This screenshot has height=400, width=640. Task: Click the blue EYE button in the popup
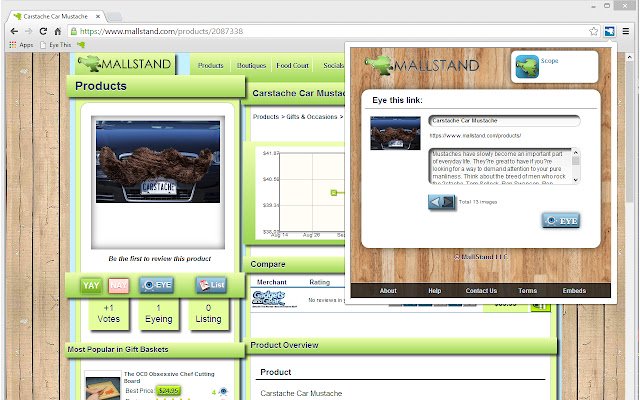(x=561, y=221)
